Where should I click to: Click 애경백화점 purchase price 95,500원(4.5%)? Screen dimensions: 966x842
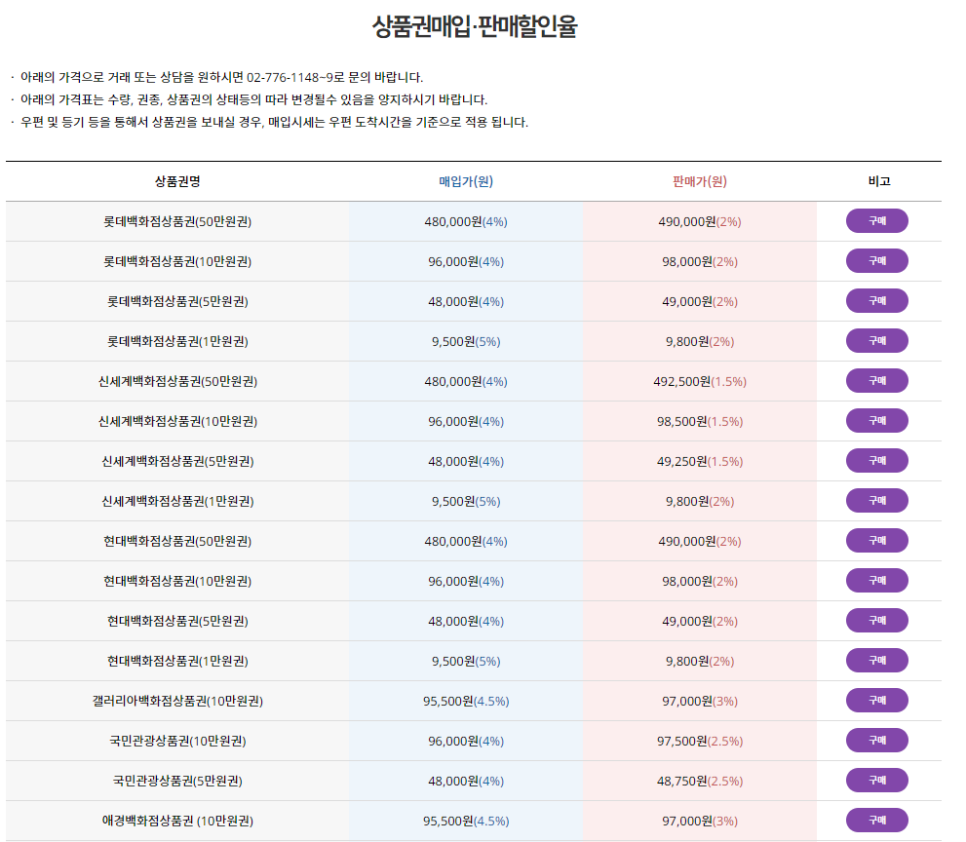pyautogui.click(x=466, y=822)
